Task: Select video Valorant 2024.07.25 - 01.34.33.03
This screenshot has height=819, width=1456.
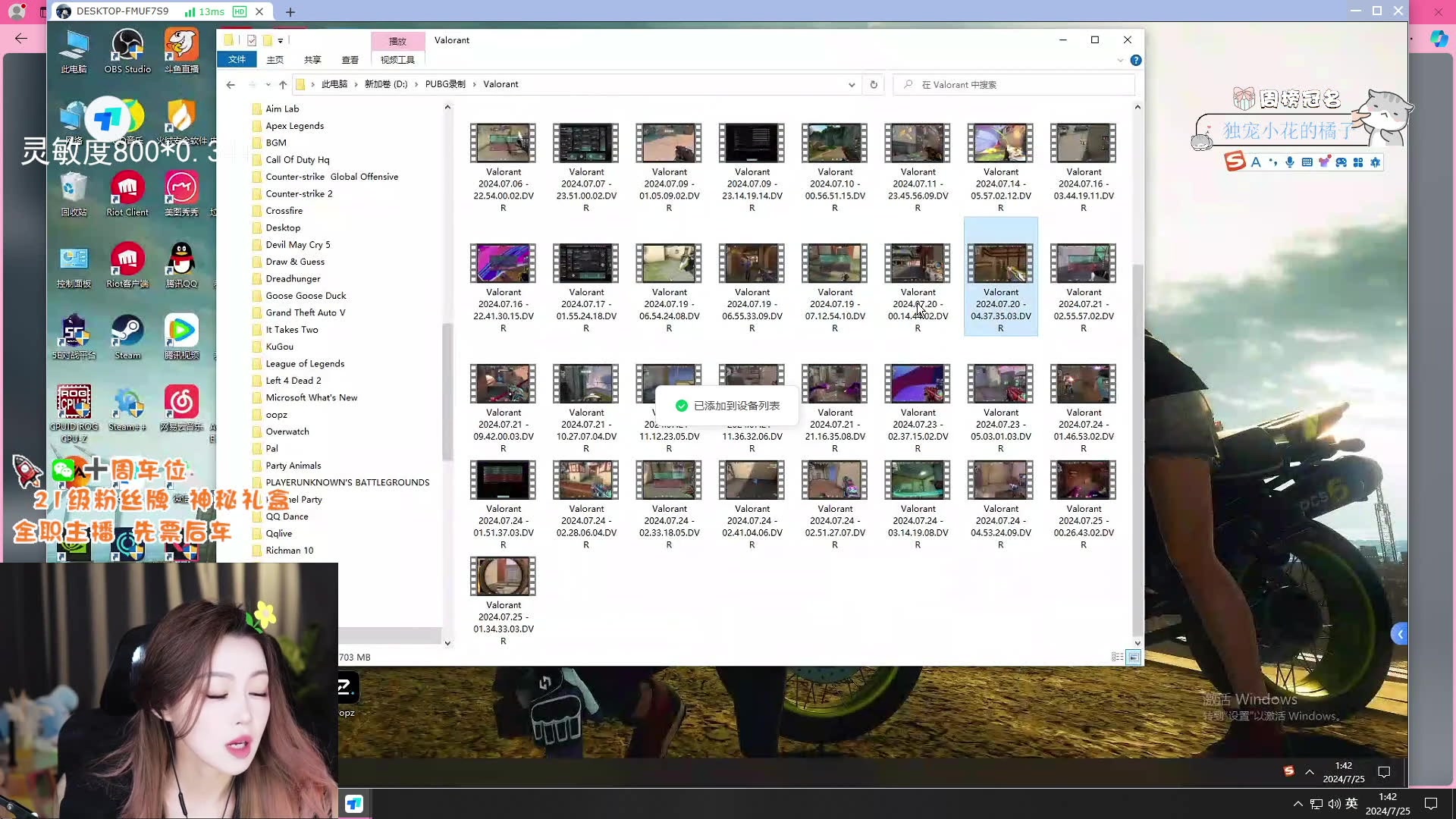Action: pyautogui.click(x=503, y=601)
